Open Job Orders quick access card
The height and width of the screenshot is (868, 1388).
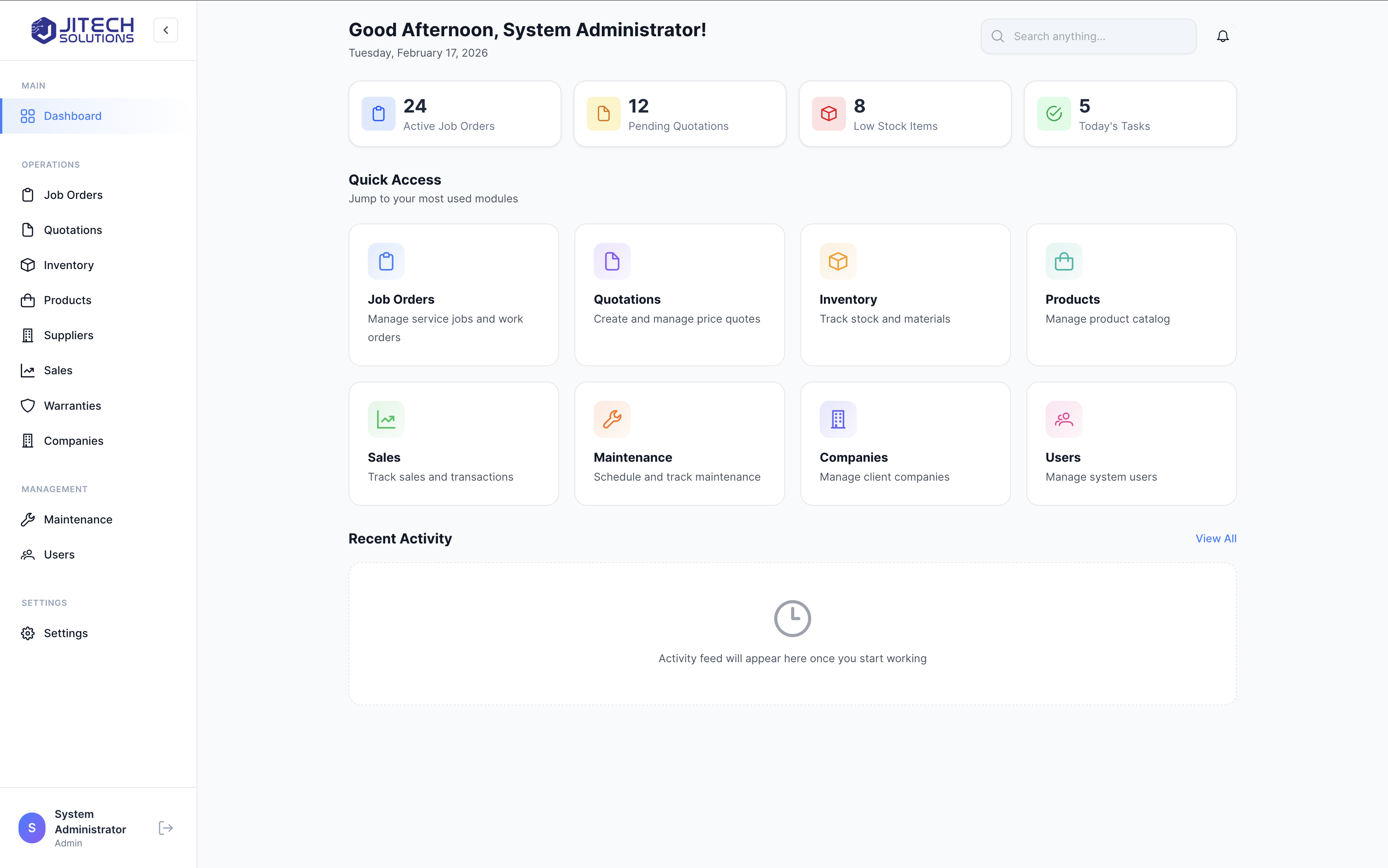(x=453, y=294)
